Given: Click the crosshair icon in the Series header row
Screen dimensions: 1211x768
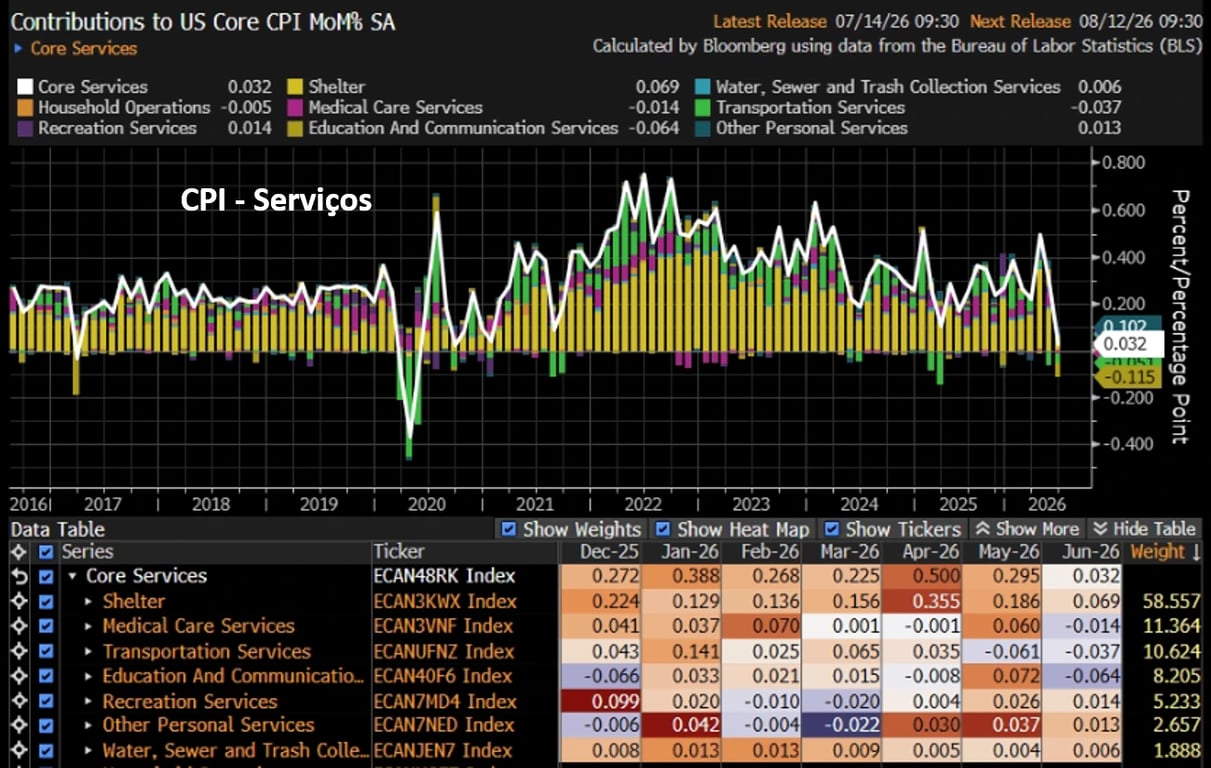Looking at the screenshot, I should coord(17,552).
